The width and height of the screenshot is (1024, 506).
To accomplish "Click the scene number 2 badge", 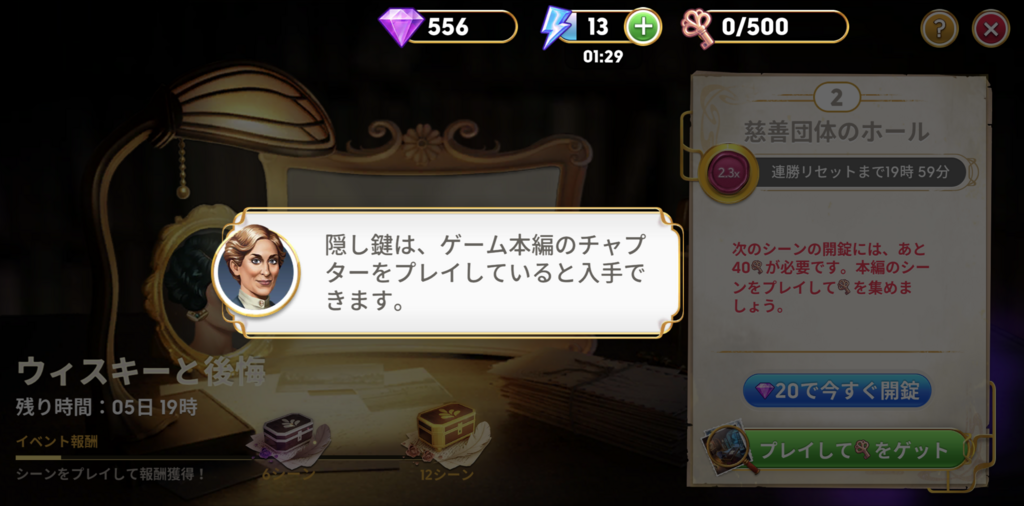I will (x=837, y=98).
